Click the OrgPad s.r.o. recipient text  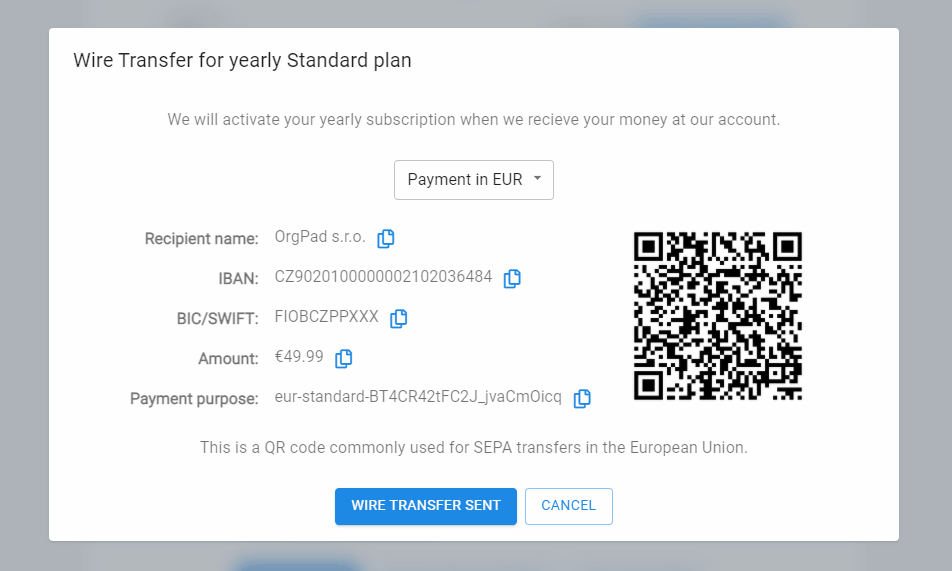[320, 237]
